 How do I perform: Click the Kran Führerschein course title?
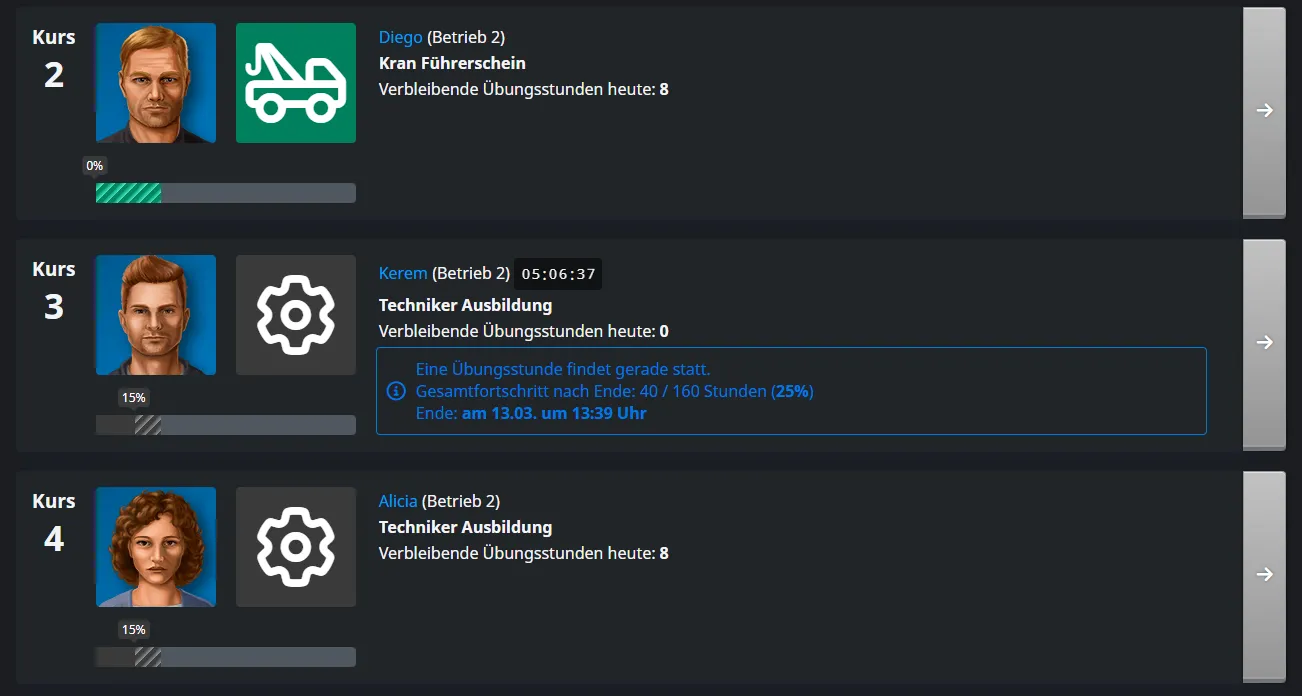point(452,63)
